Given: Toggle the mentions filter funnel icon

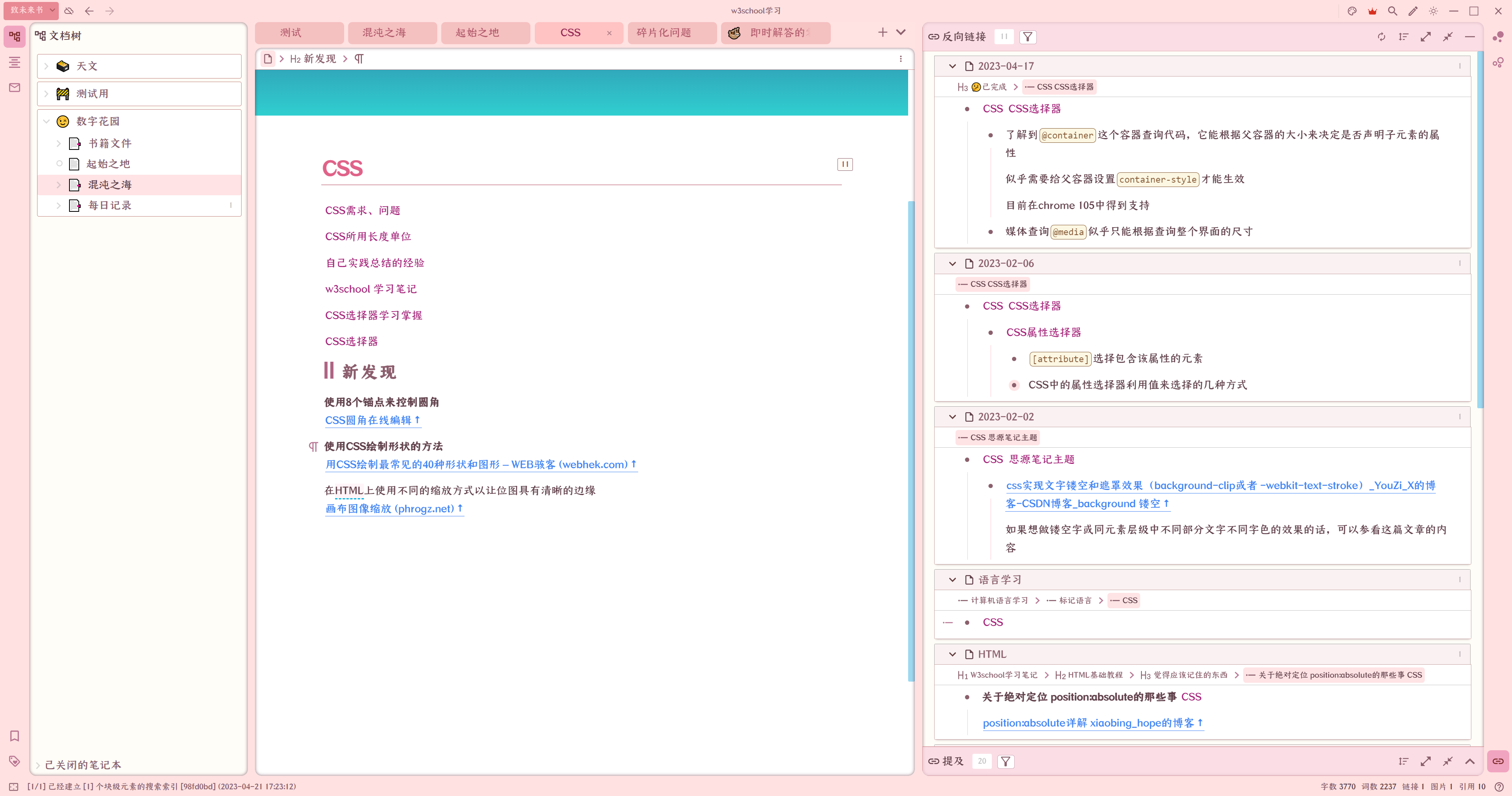Looking at the screenshot, I should pos(1006,761).
